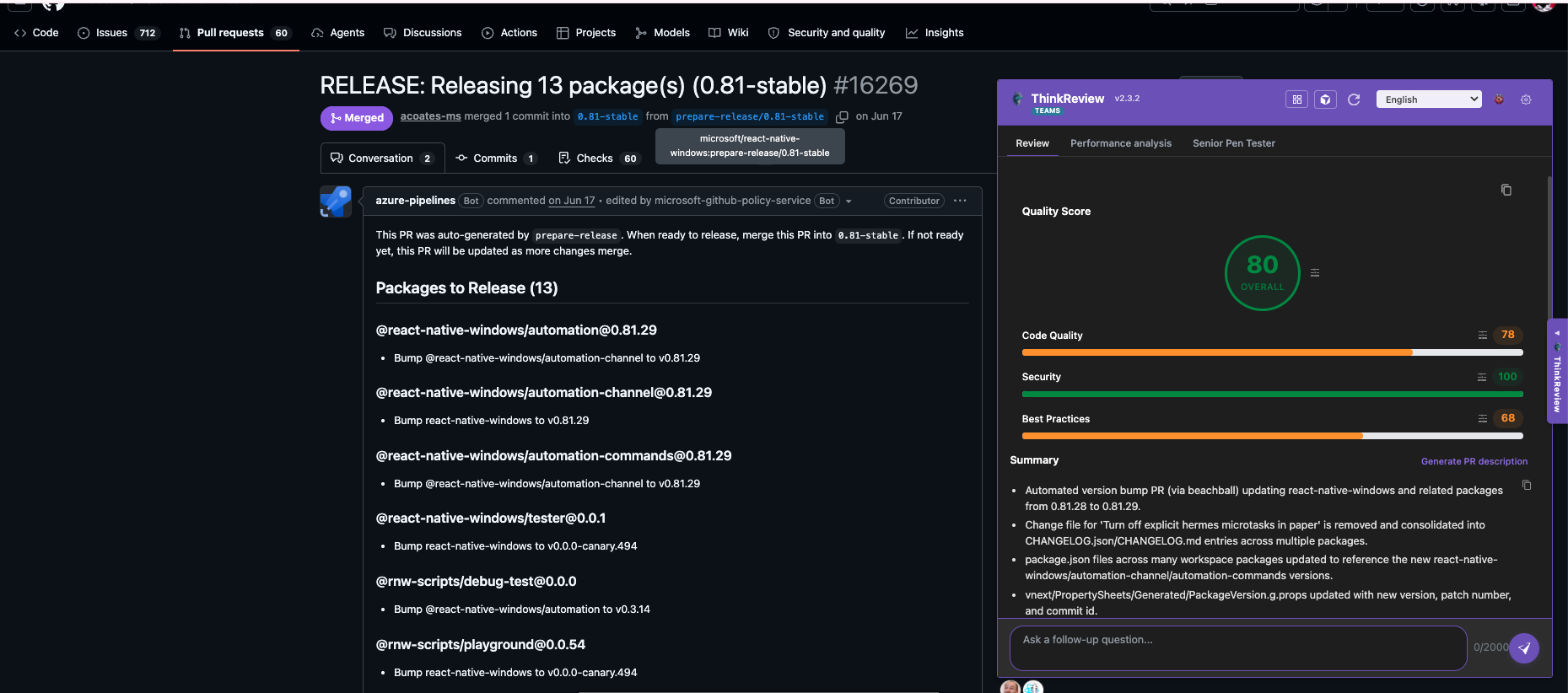
Task: Open Code Quality score details icon
Action: tap(1482, 336)
